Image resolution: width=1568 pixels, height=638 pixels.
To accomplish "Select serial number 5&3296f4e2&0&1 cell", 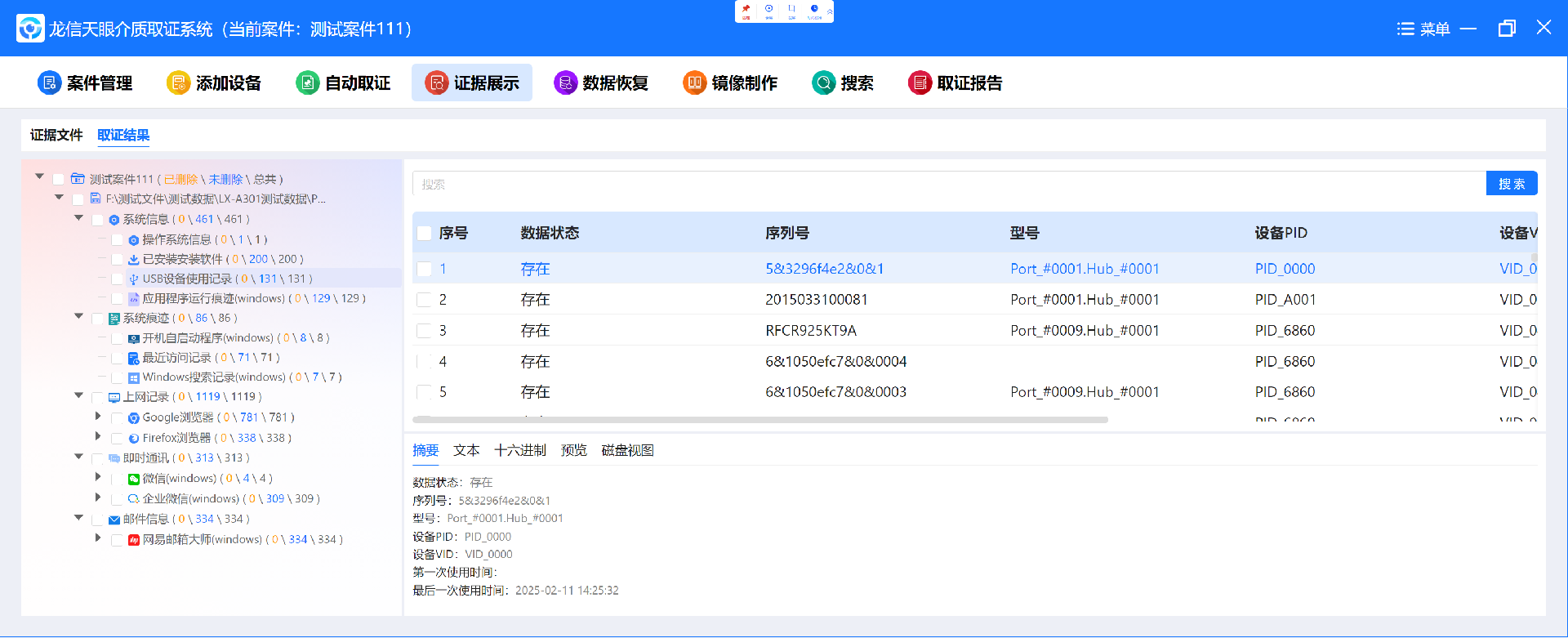I will click(x=825, y=269).
